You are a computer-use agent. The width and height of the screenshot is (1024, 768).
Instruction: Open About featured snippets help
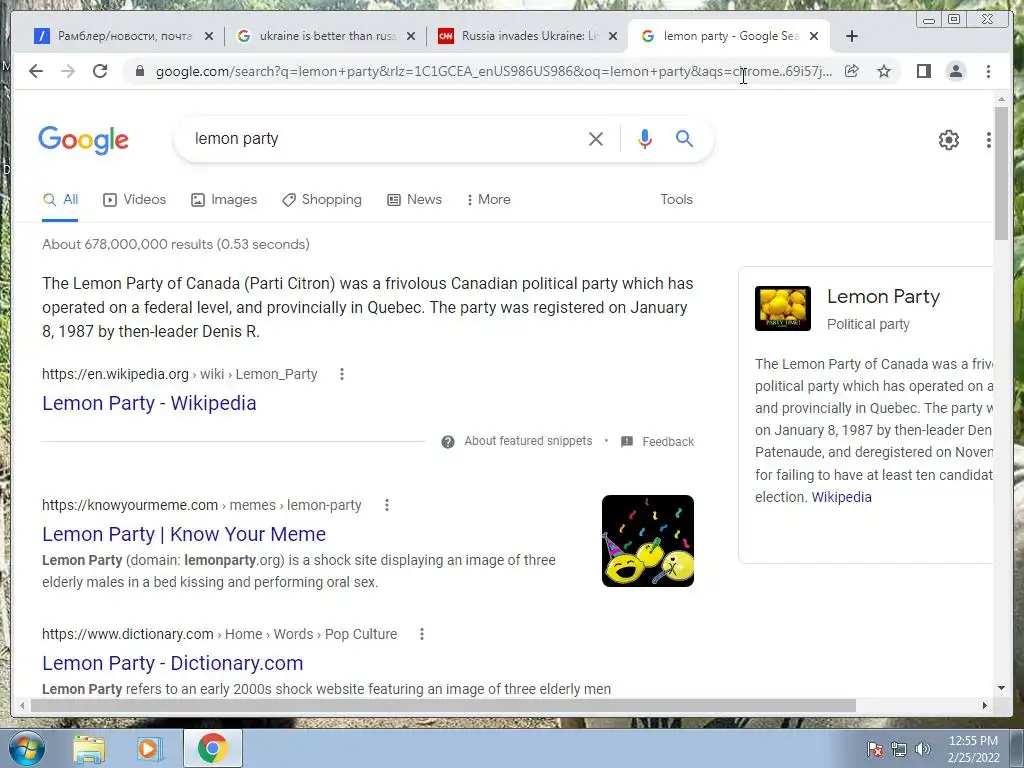[517, 441]
